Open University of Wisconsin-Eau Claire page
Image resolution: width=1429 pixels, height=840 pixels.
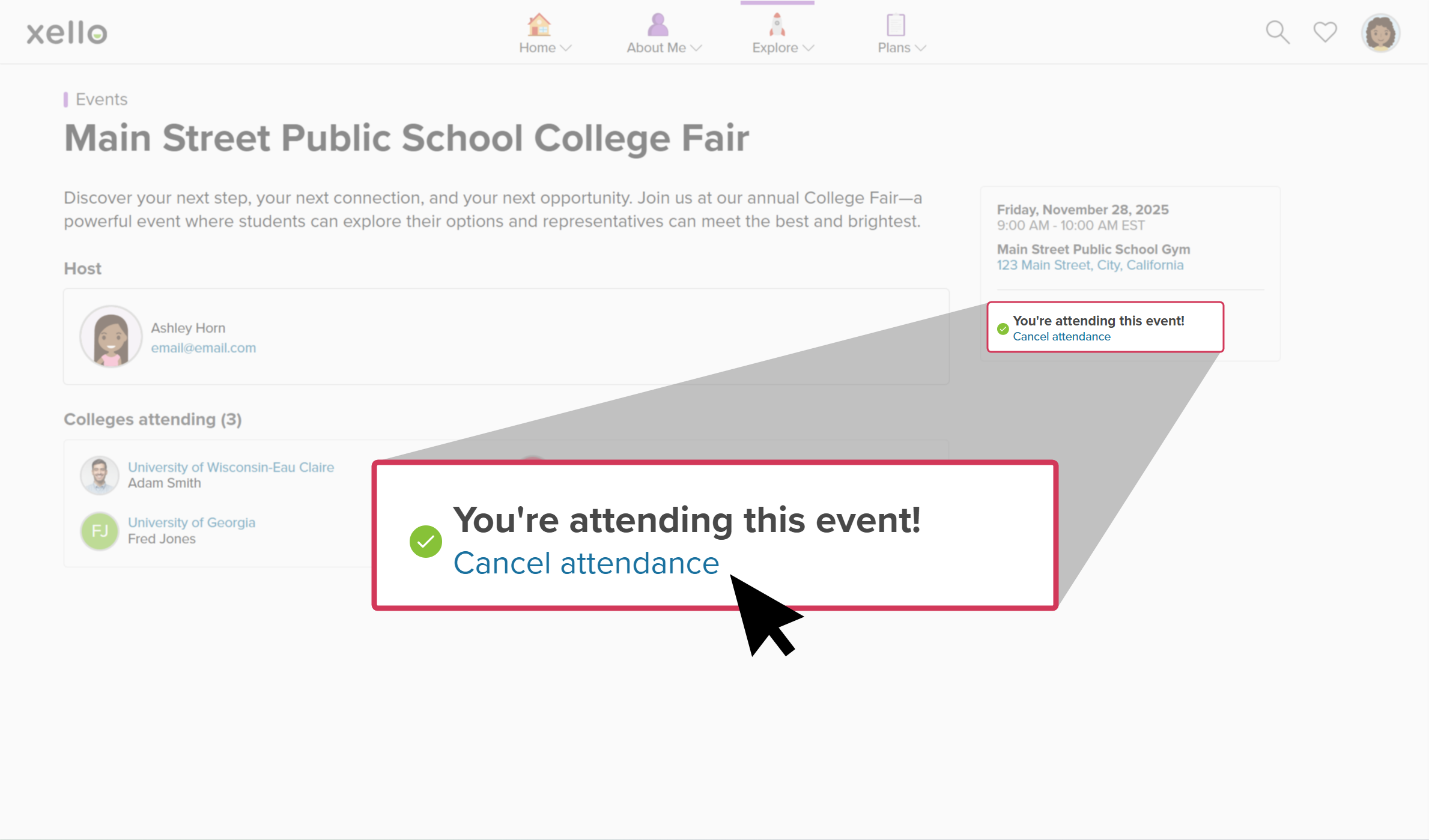[231, 467]
